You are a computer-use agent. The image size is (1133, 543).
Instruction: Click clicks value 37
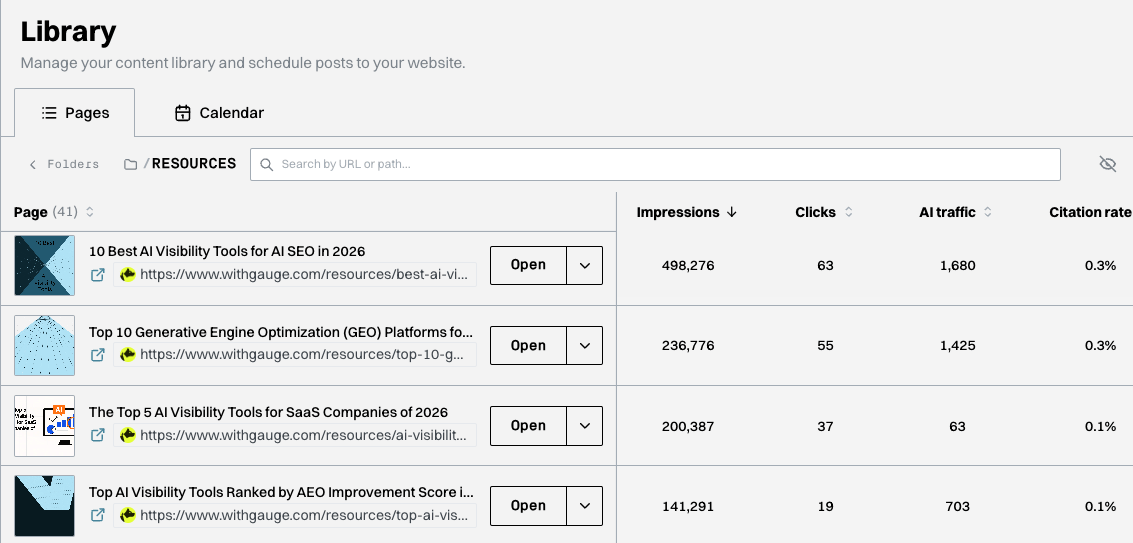point(825,427)
